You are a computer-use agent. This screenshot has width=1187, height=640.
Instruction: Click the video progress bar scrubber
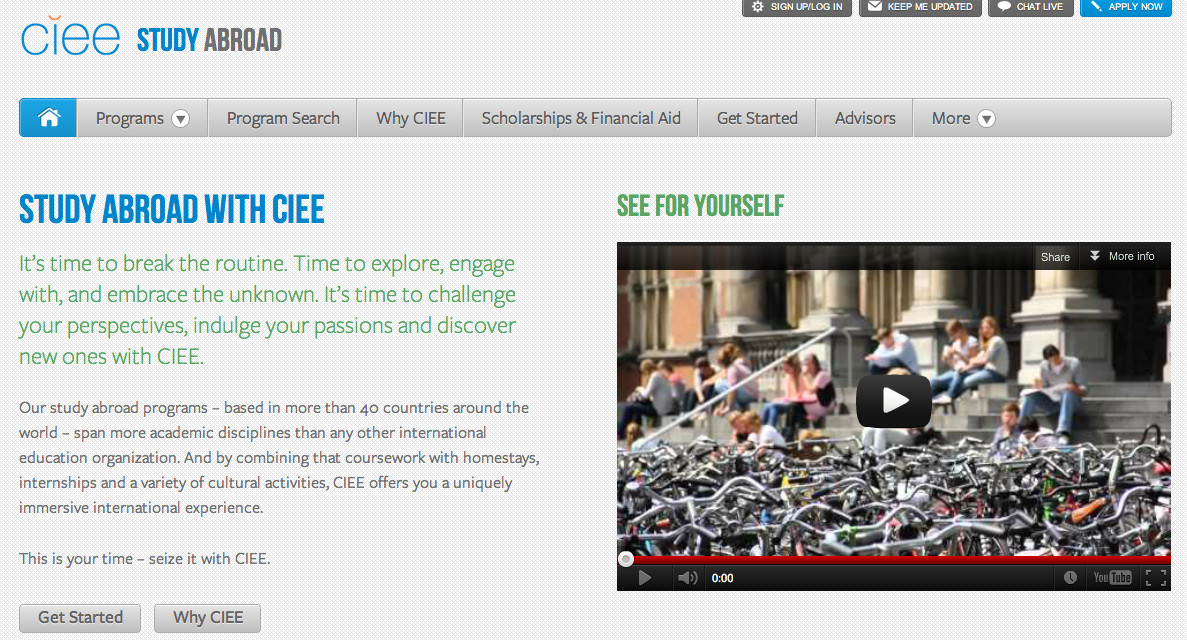(x=625, y=560)
